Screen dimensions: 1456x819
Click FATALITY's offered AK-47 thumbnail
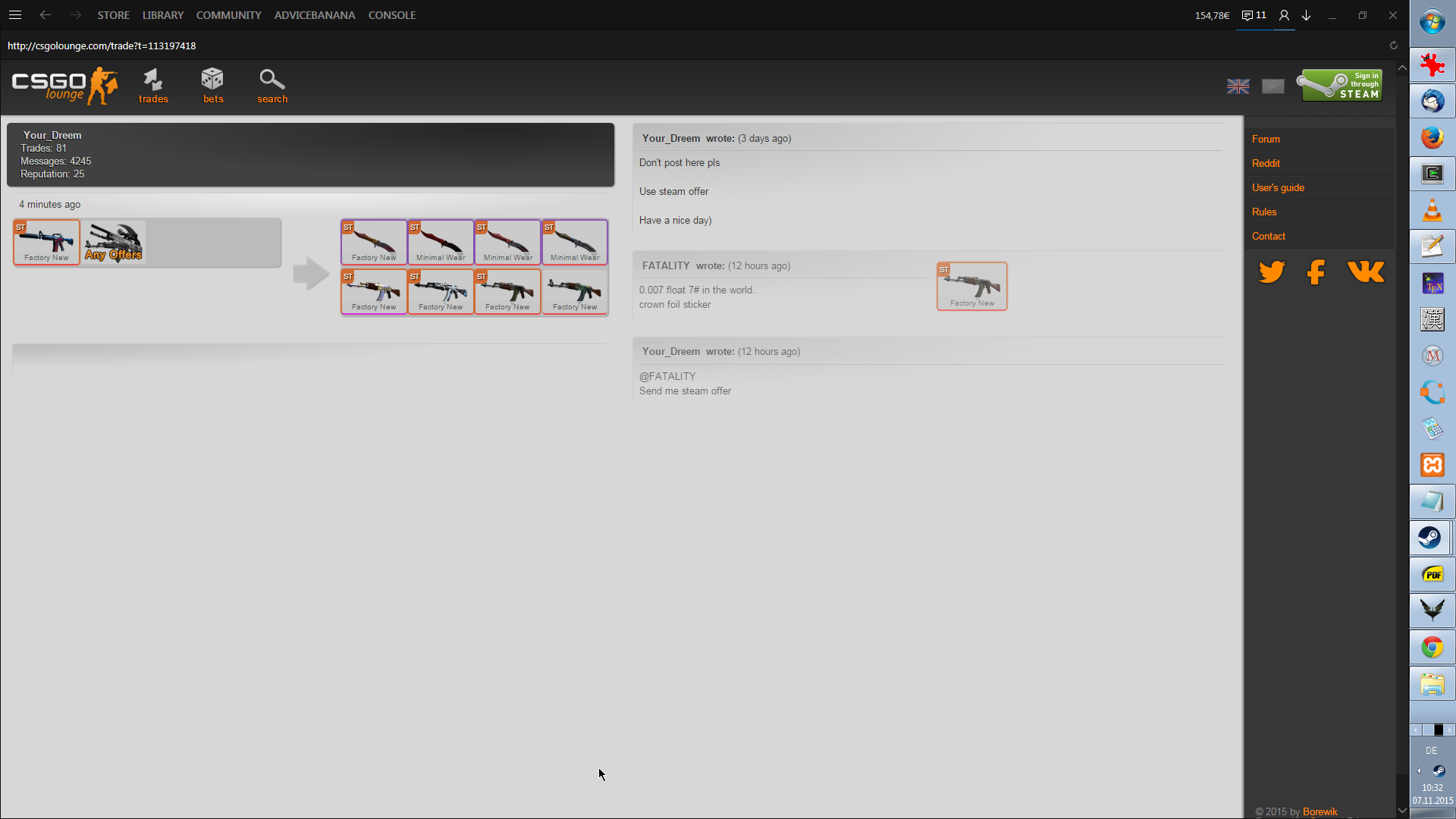[971, 286]
